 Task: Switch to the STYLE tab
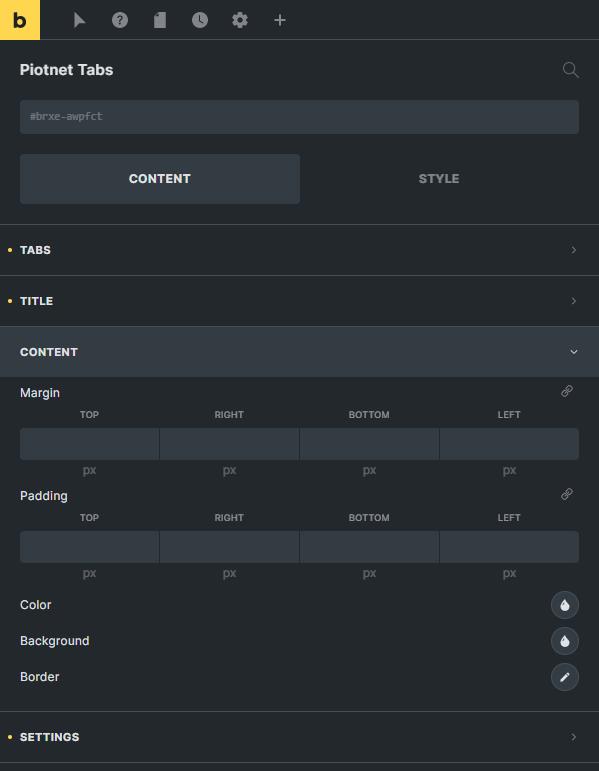pyautogui.click(x=439, y=179)
